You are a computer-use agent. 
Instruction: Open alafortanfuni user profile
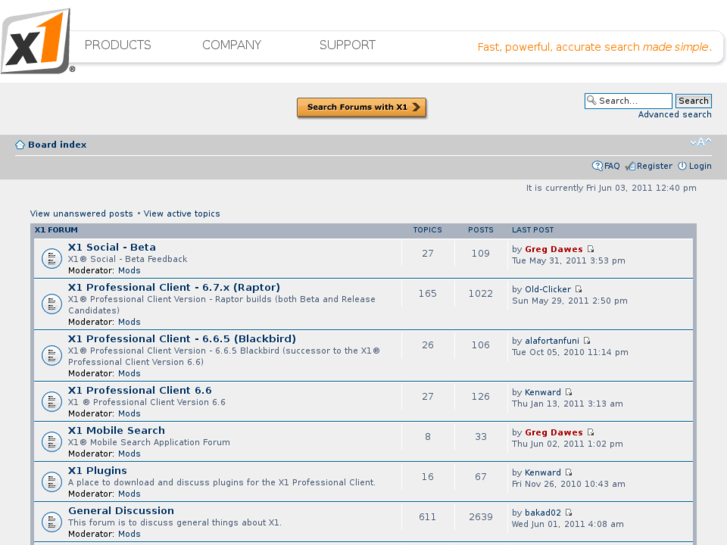(552, 341)
